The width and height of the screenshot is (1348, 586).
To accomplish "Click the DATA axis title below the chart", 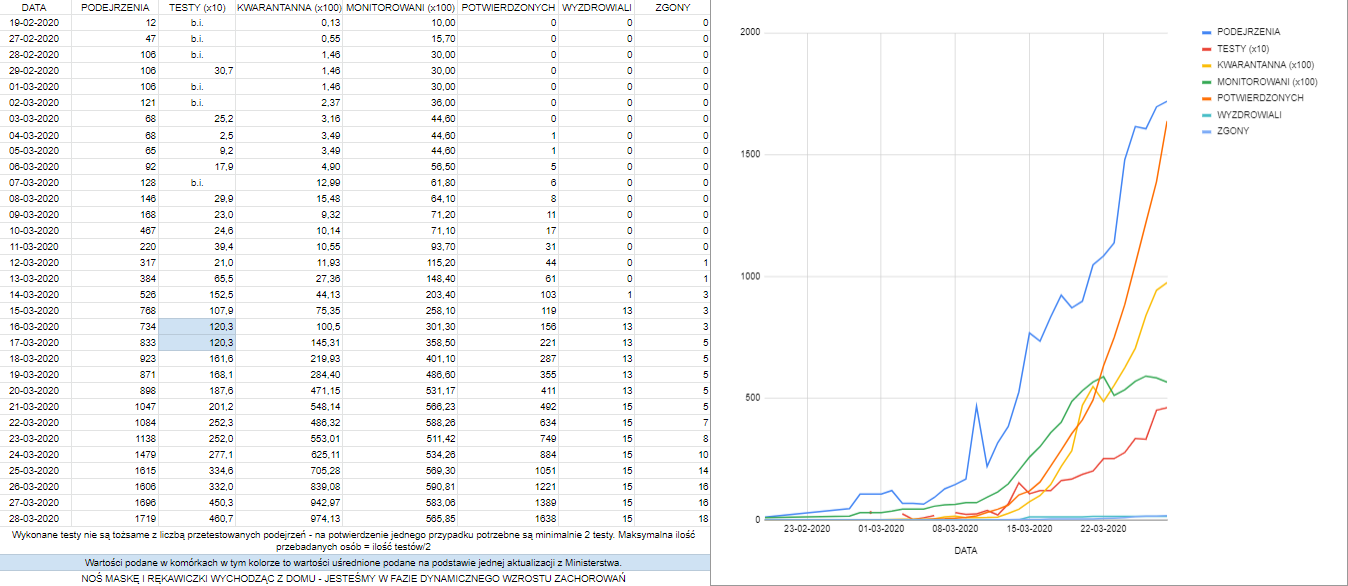I will pyautogui.click(x=965, y=551).
